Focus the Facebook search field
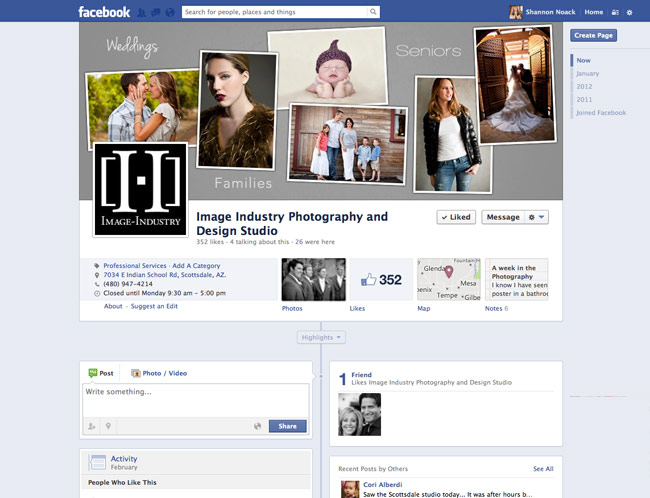The image size is (650, 498). 274,12
